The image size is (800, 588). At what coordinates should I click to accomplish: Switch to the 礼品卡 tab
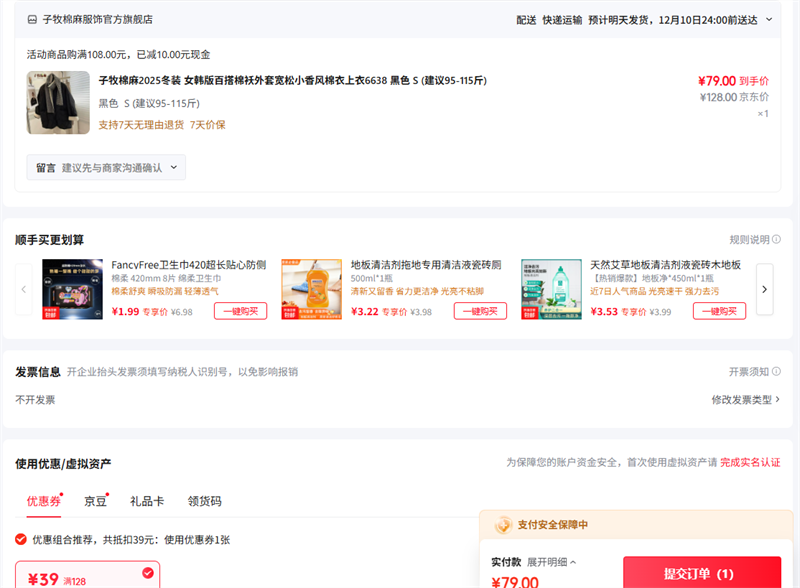(x=146, y=501)
